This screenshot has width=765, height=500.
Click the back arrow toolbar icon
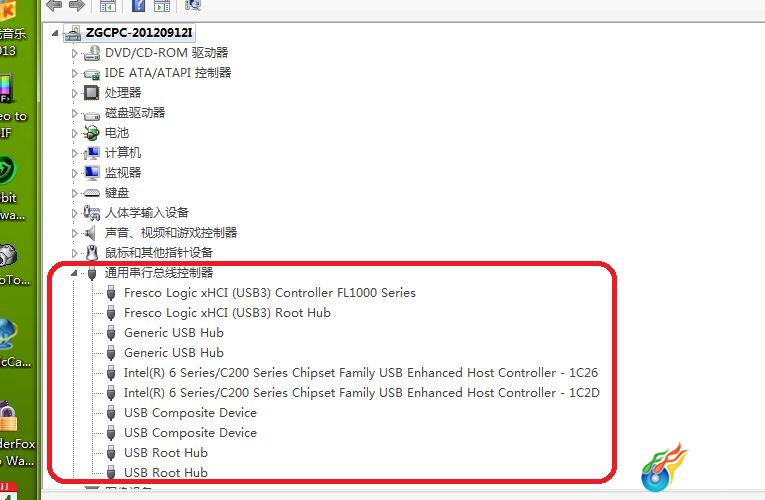click(54, 5)
